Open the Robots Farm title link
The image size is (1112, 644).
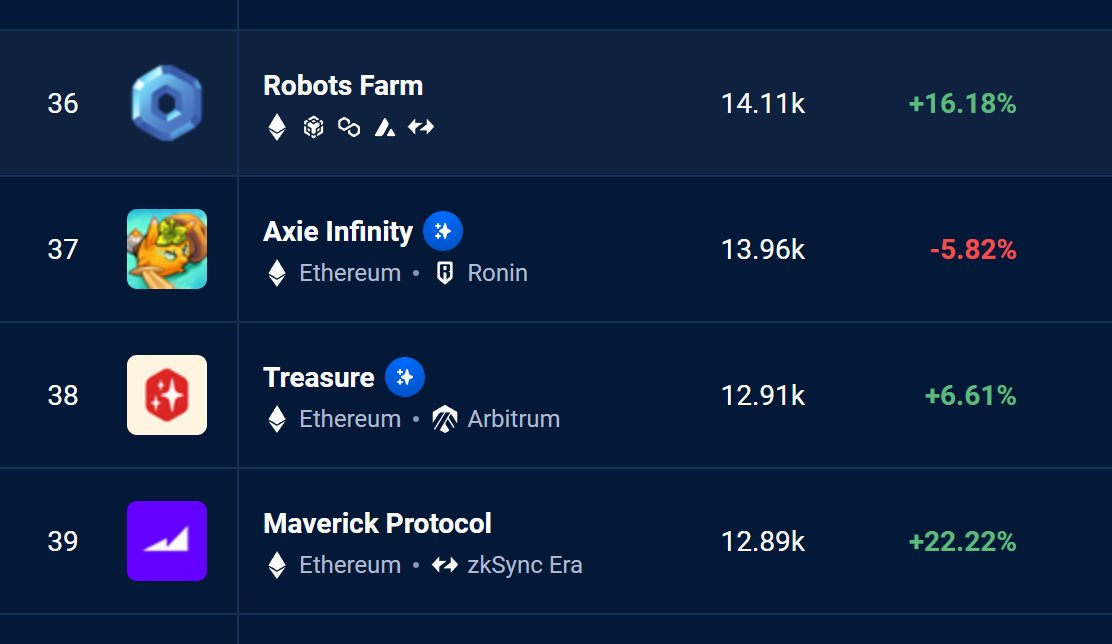(343, 86)
